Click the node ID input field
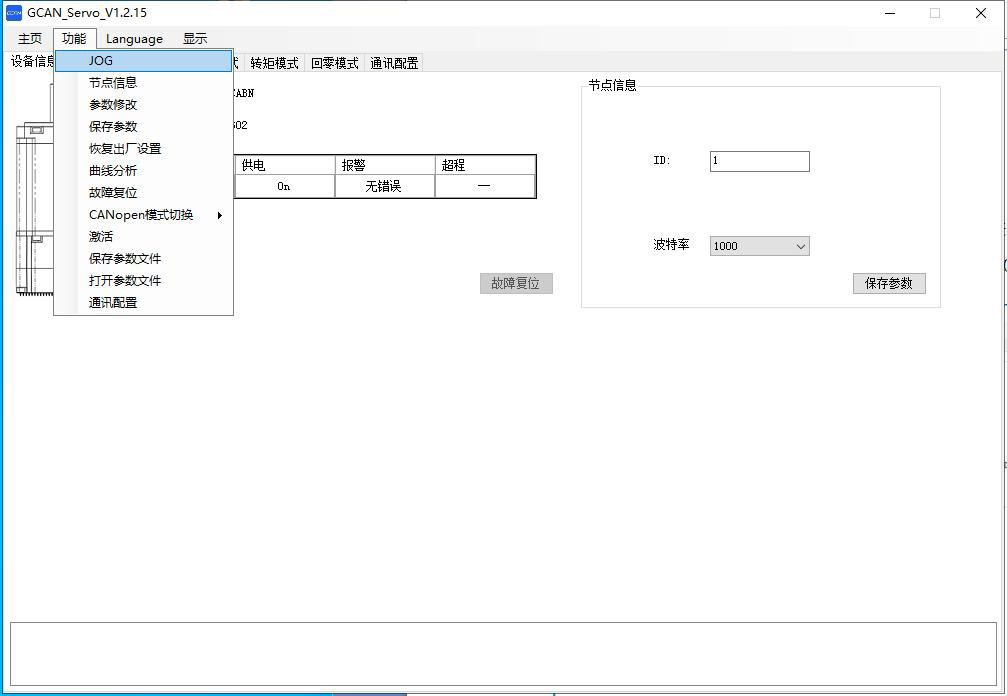This screenshot has width=1007, height=696. (x=759, y=161)
